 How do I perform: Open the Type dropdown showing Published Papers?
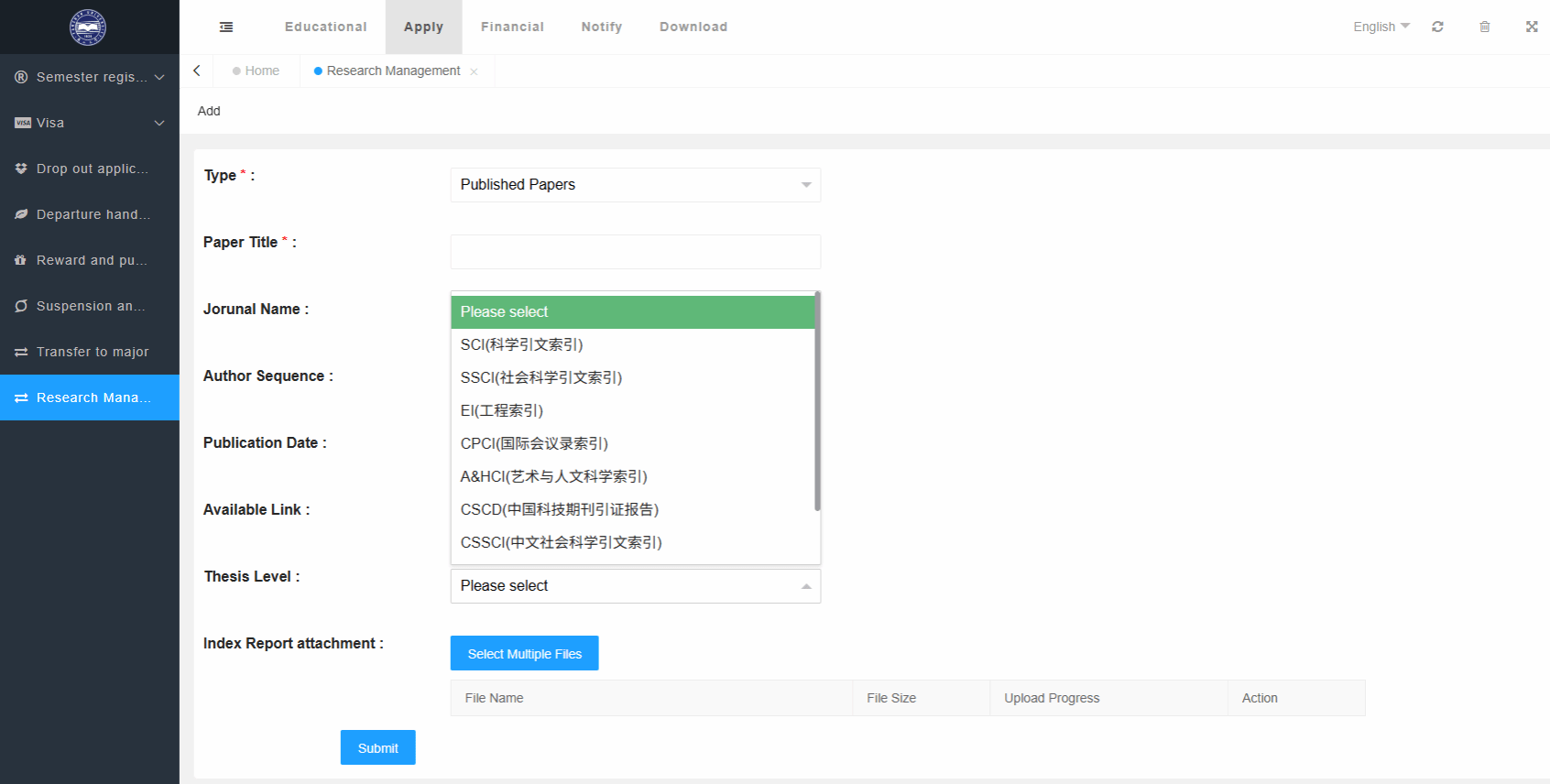[x=635, y=185]
